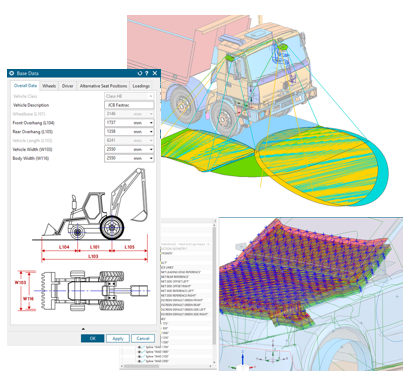412x374 pixels.
Task: Click the OK button
Action: (x=92, y=338)
